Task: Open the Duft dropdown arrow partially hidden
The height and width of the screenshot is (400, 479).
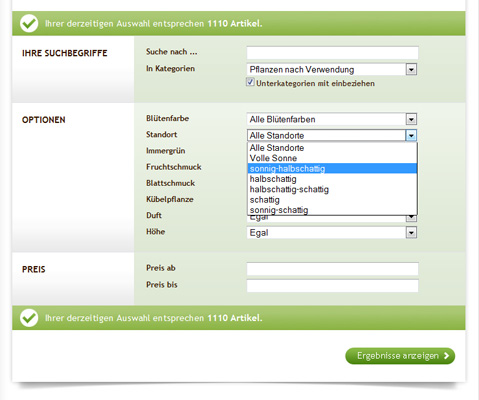Action: 411,218
